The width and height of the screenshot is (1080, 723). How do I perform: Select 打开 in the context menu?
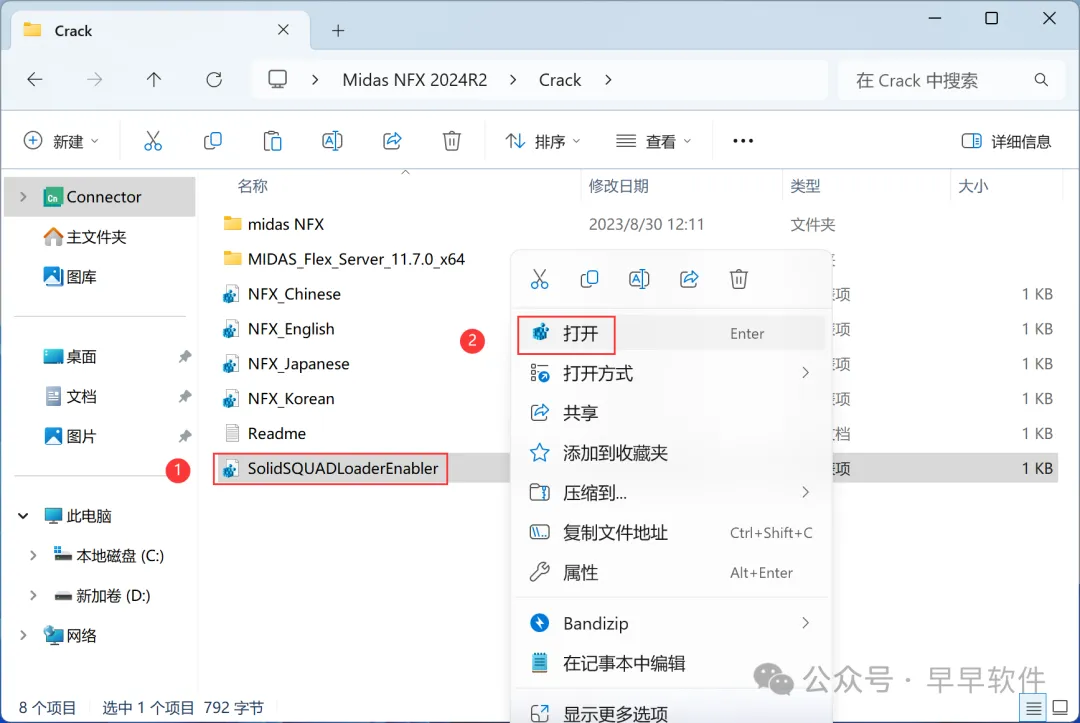(670, 334)
